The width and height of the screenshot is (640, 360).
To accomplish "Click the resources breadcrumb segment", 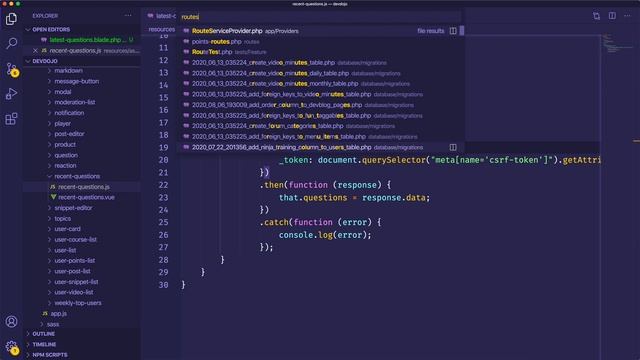I will coord(162,29).
